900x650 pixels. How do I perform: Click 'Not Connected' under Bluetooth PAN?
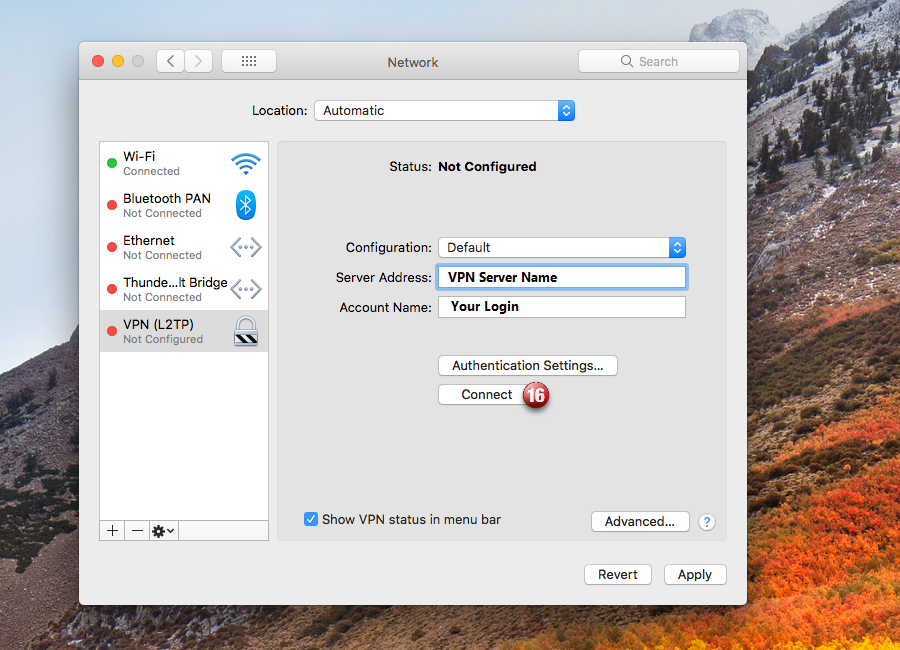[x=162, y=213]
